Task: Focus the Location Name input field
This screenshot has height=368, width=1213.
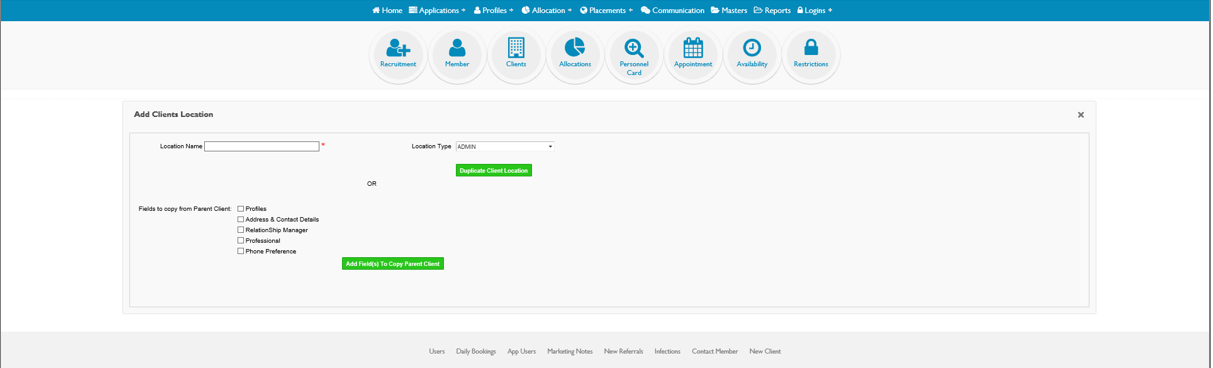Action: pos(262,146)
